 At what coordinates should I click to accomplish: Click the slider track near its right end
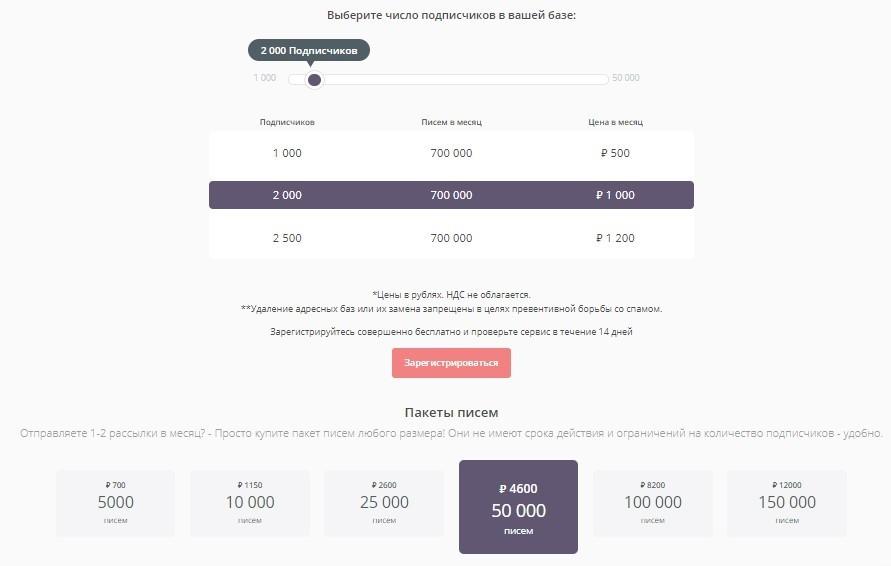tap(595, 79)
